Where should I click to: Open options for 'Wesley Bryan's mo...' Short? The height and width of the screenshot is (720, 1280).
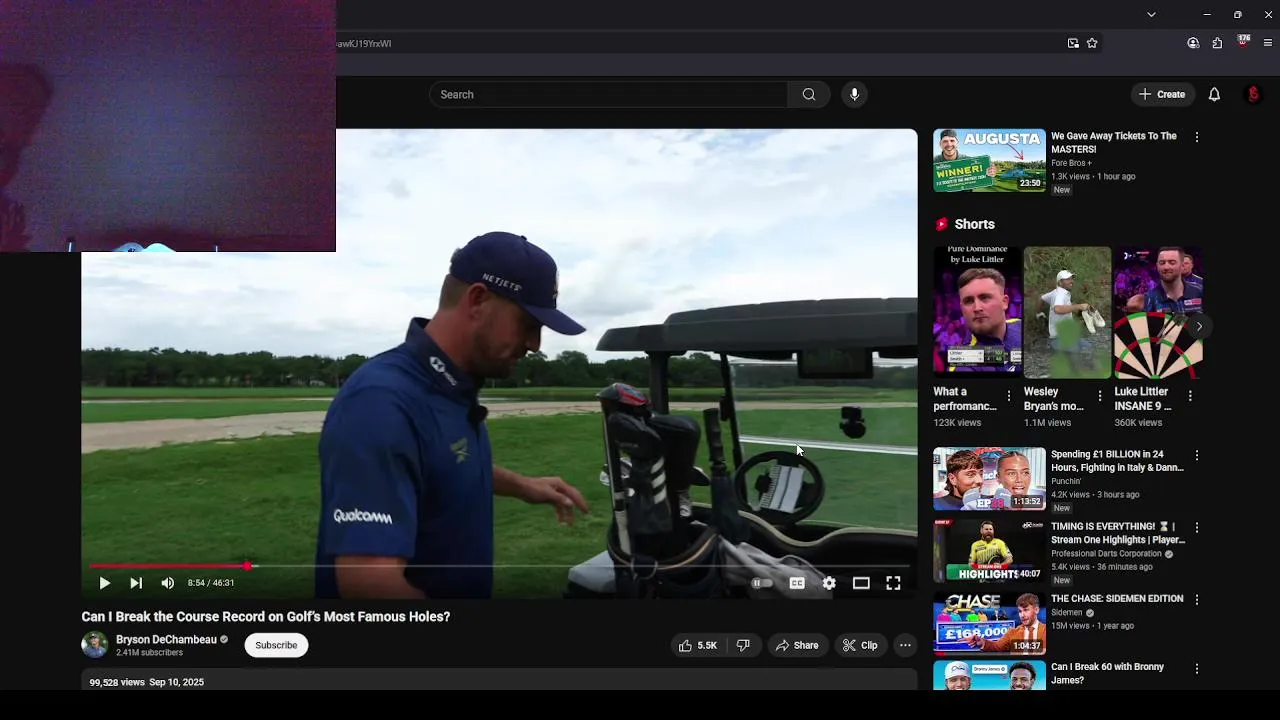click(x=1099, y=396)
